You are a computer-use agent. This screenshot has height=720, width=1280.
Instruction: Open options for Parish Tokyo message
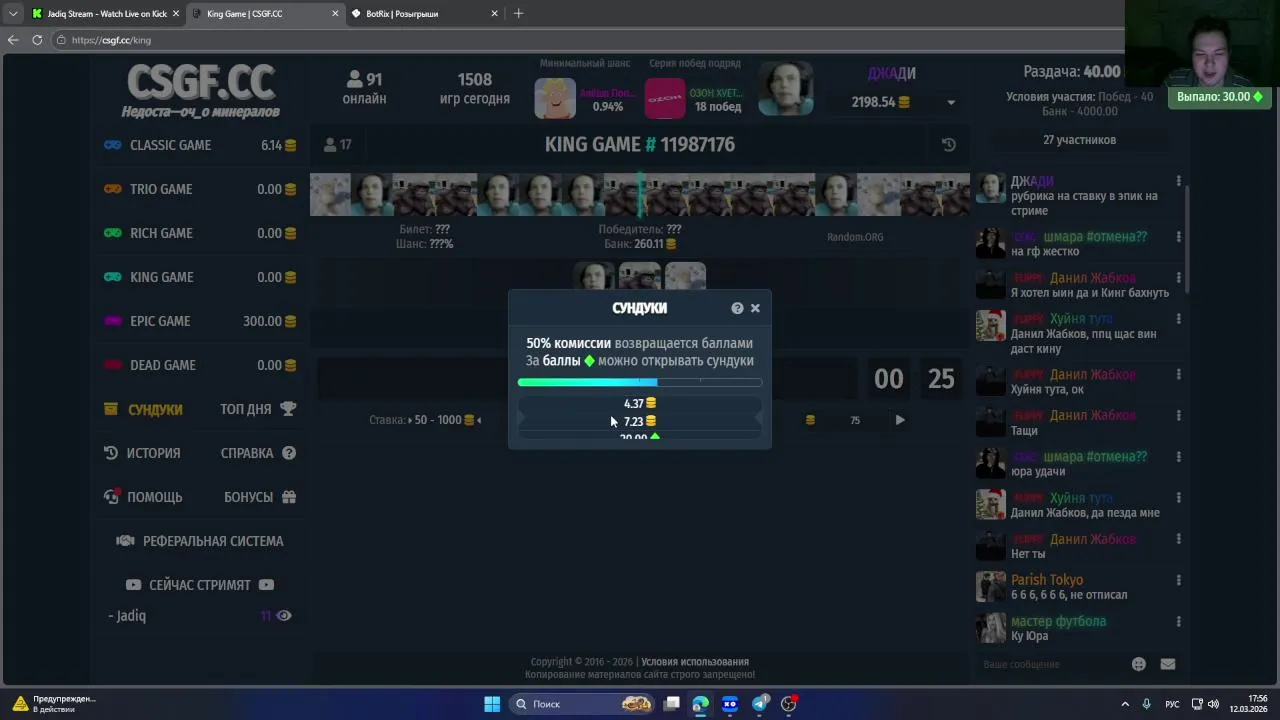[x=1179, y=580]
